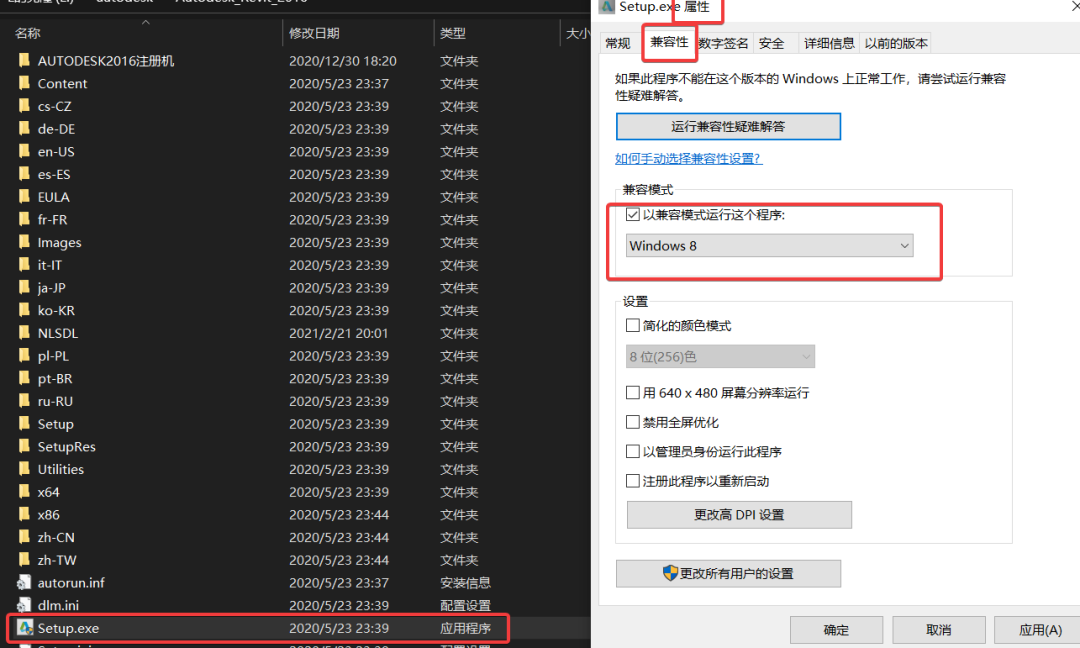The height and width of the screenshot is (648, 1080).
Task: Switch to the 详细信息 tab
Action: tap(829, 43)
